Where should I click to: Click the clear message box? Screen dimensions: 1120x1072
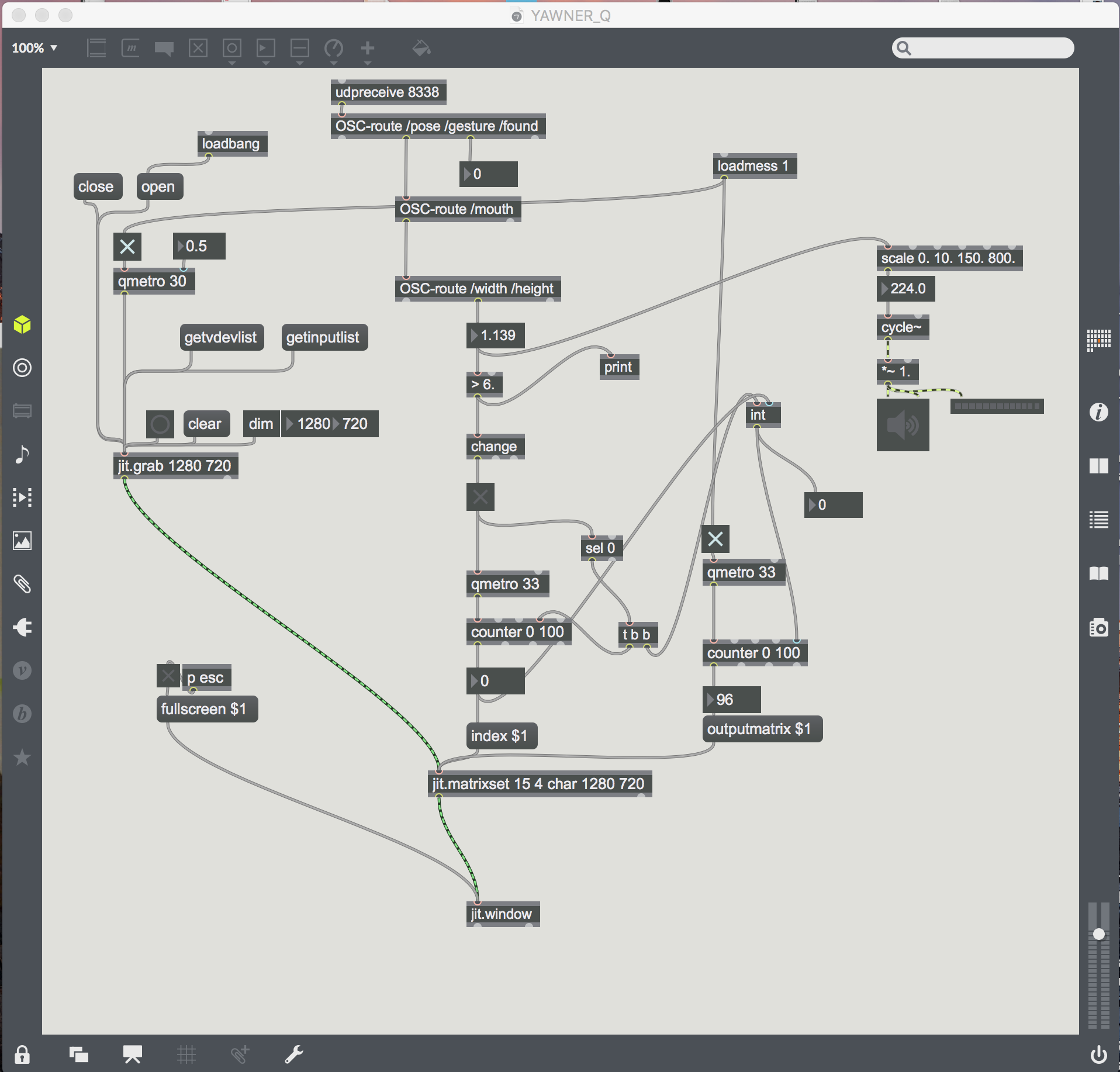point(205,424)
